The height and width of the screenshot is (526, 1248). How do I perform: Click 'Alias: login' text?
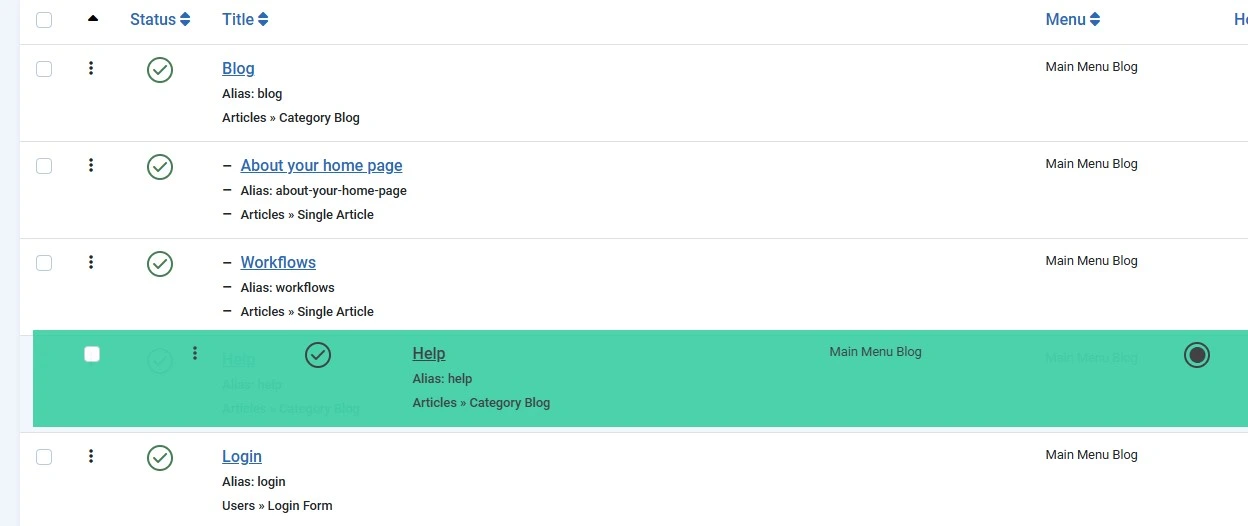[x=254, y=481]
